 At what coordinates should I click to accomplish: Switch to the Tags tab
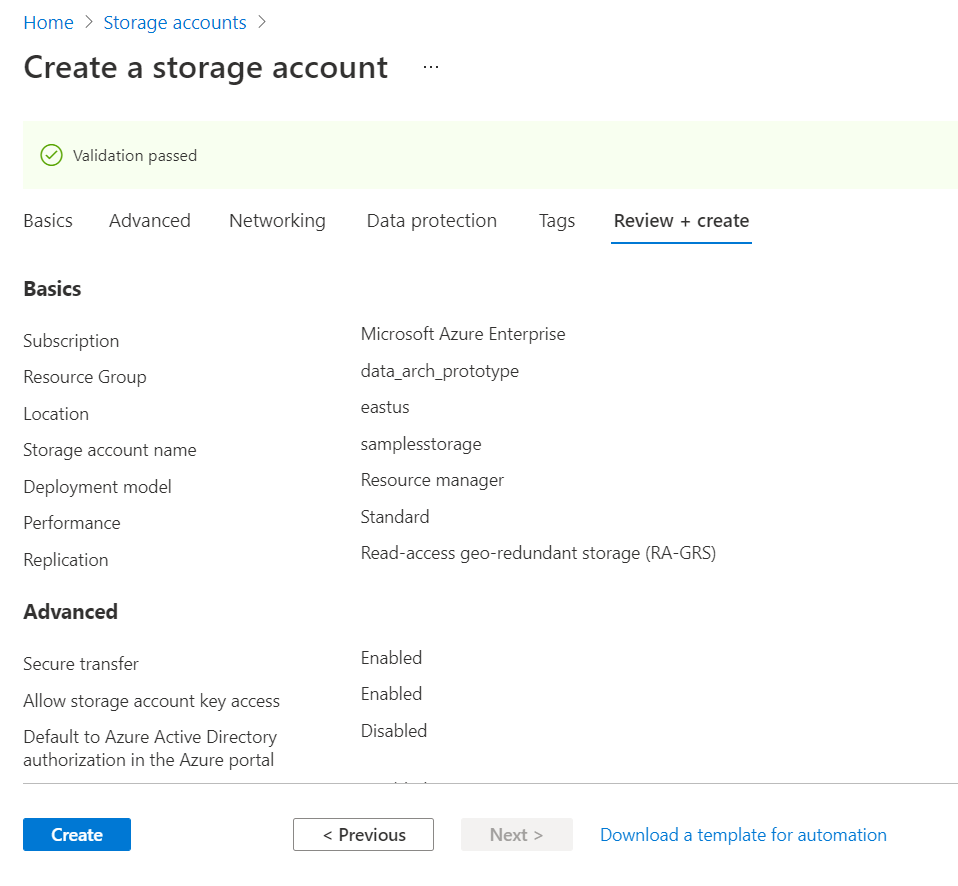556,221
